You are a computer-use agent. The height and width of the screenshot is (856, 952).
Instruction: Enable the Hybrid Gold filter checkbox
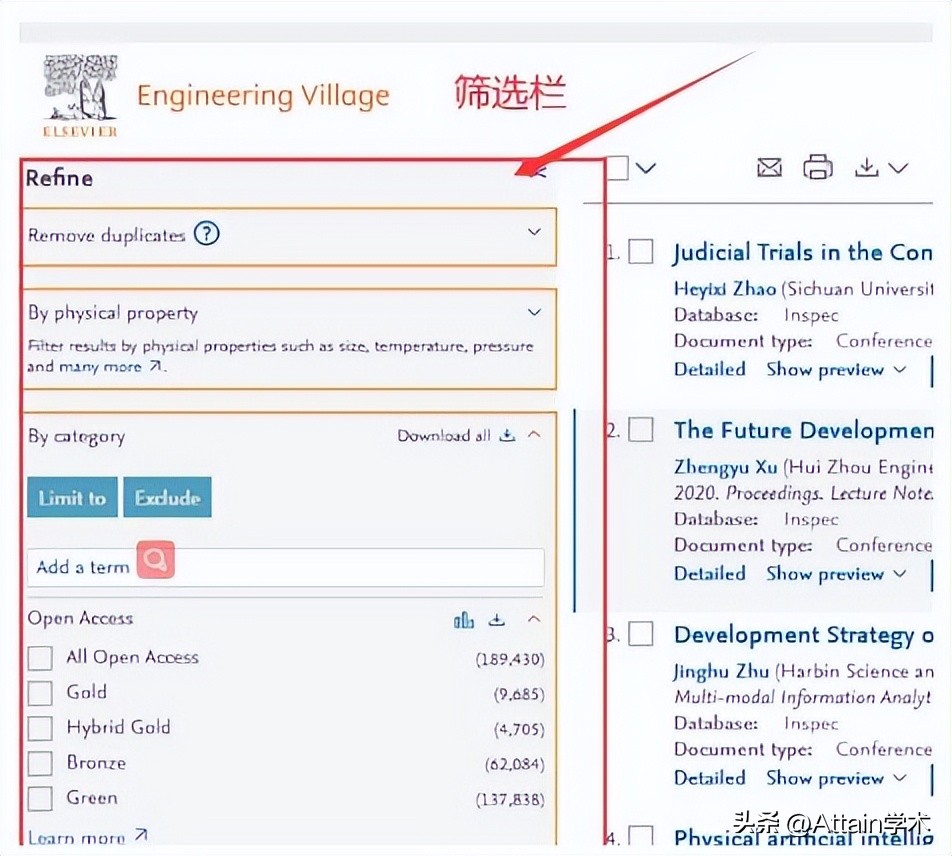[x=40, y=728]
